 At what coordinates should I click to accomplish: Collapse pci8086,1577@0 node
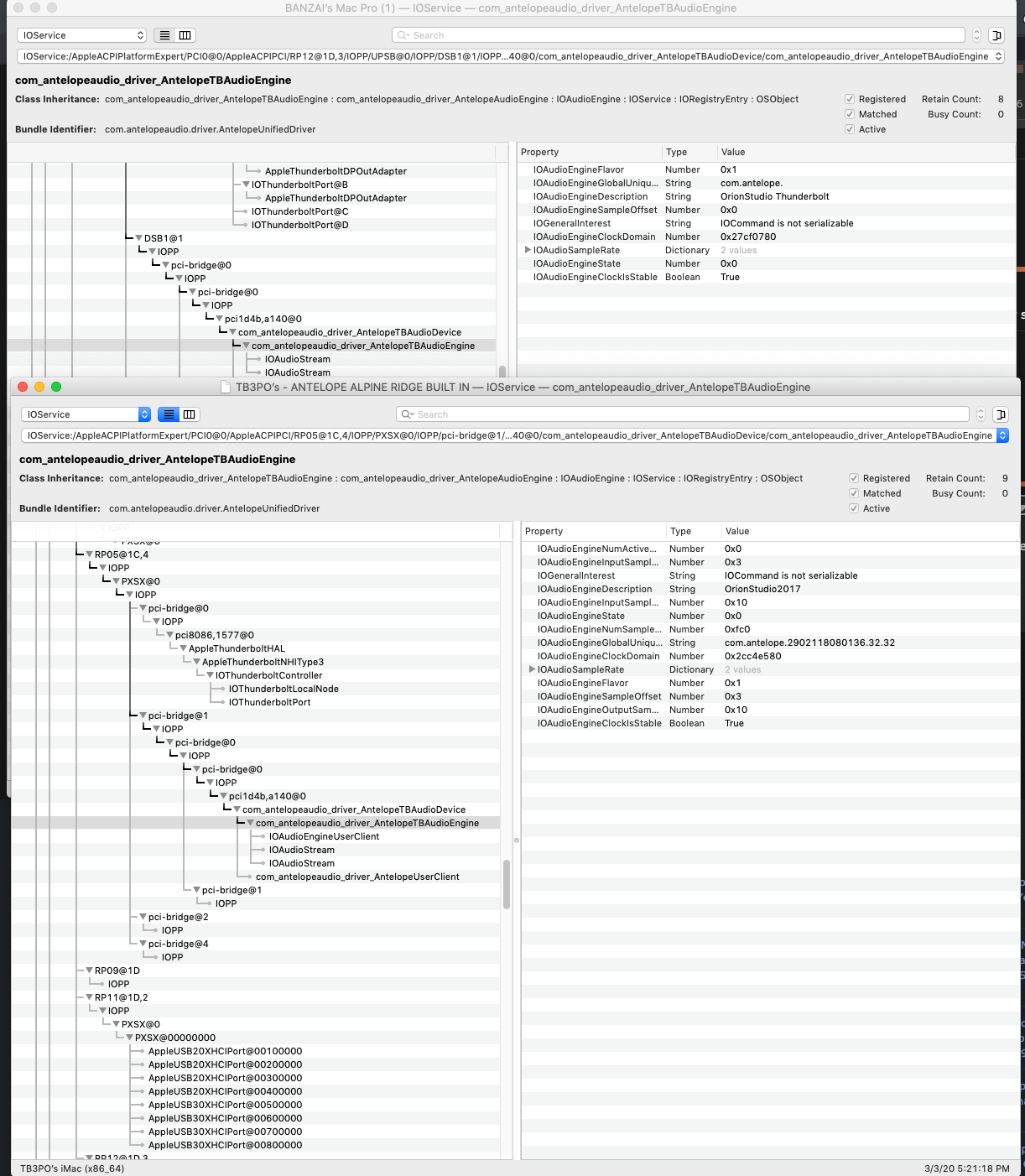coord(169,635)
